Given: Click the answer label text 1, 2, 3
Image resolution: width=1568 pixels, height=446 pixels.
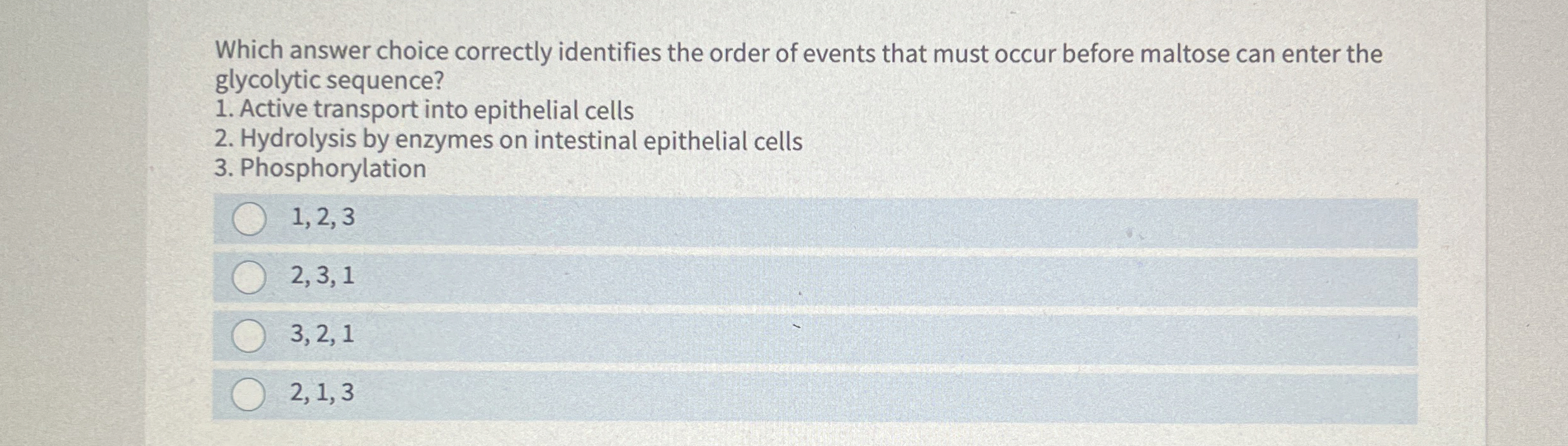Looking at the screenshot, I should (x=323, y=217).
